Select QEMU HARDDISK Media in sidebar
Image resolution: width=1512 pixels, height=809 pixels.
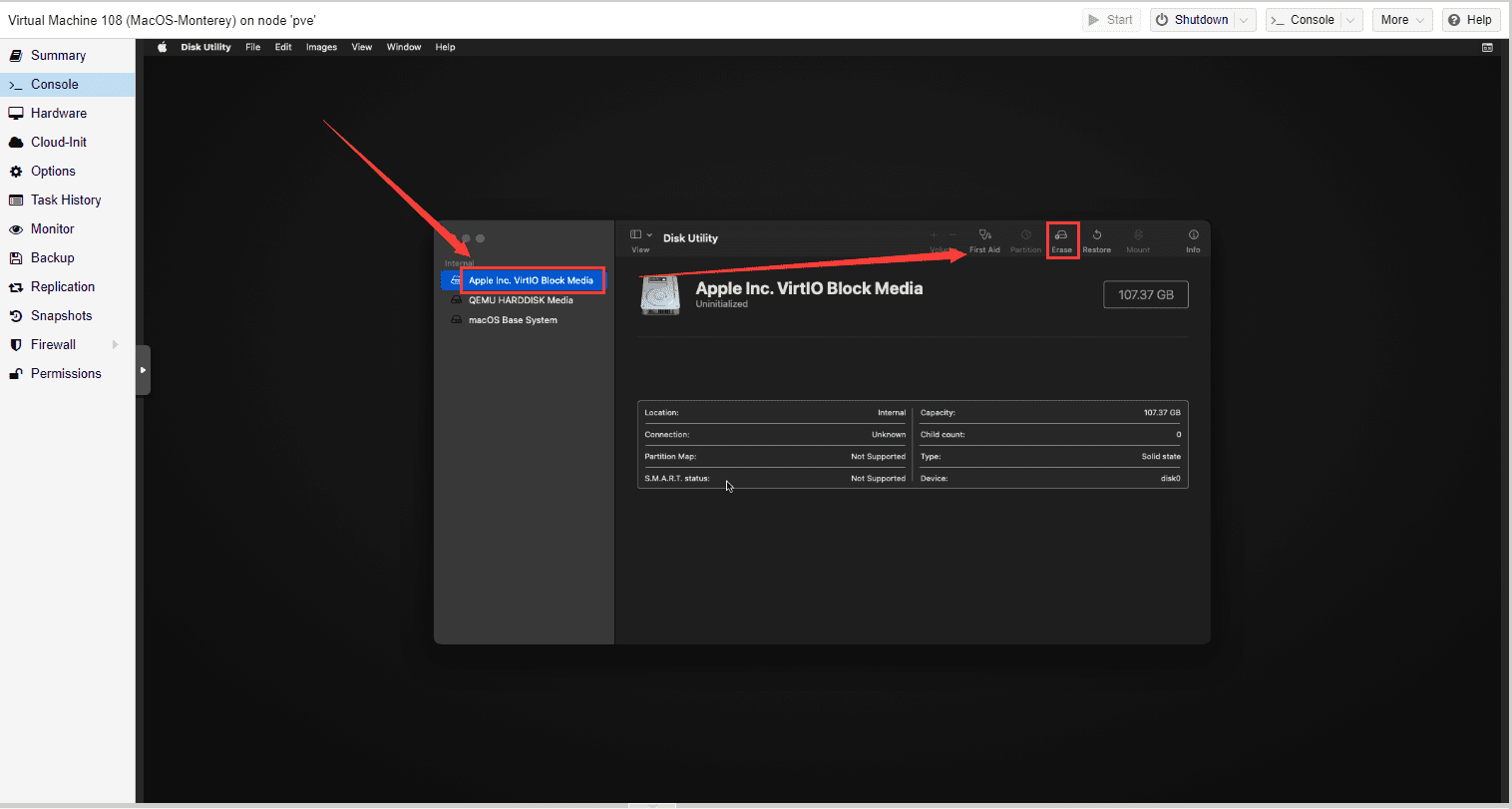(521, 300)
